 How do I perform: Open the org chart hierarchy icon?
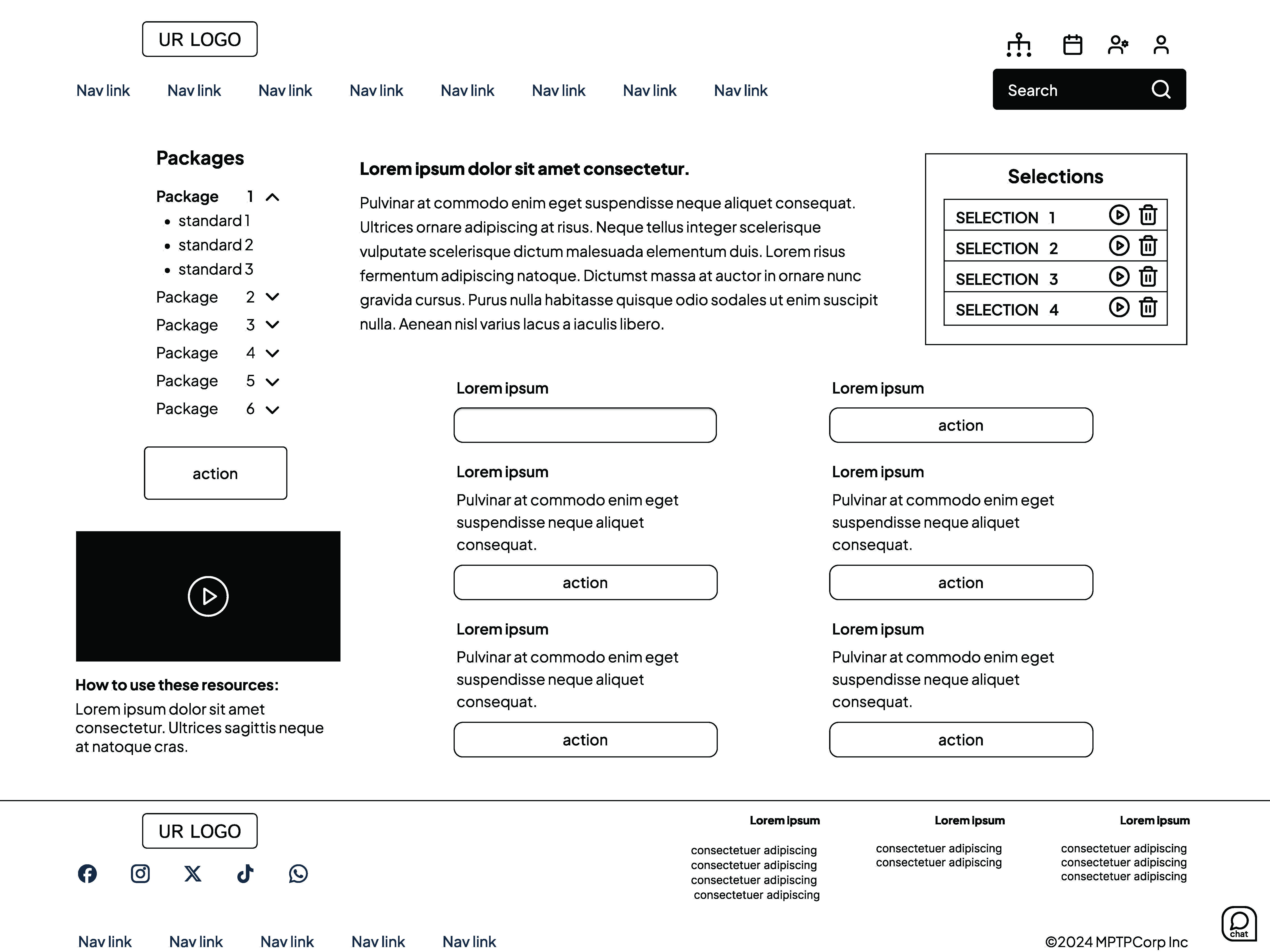pyautogui.click(x=1019, y=45)
